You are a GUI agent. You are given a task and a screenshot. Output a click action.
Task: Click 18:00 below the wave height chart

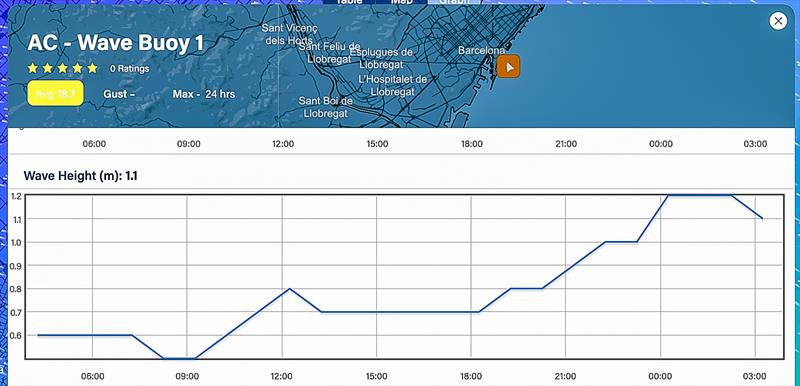tap(471, 376)
